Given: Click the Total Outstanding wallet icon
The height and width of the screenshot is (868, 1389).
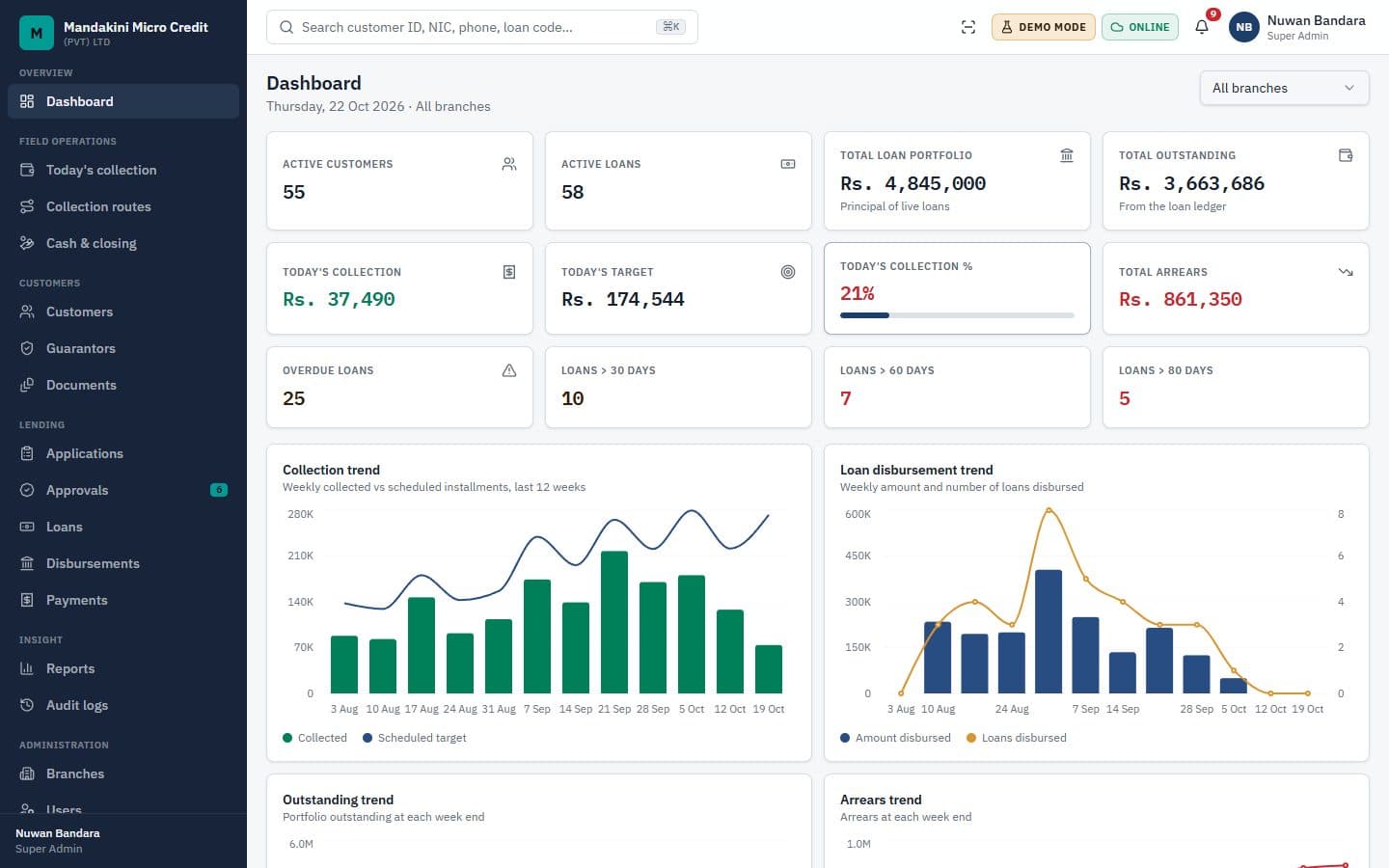Looking at the screenshot, I should coord(1346,155).
